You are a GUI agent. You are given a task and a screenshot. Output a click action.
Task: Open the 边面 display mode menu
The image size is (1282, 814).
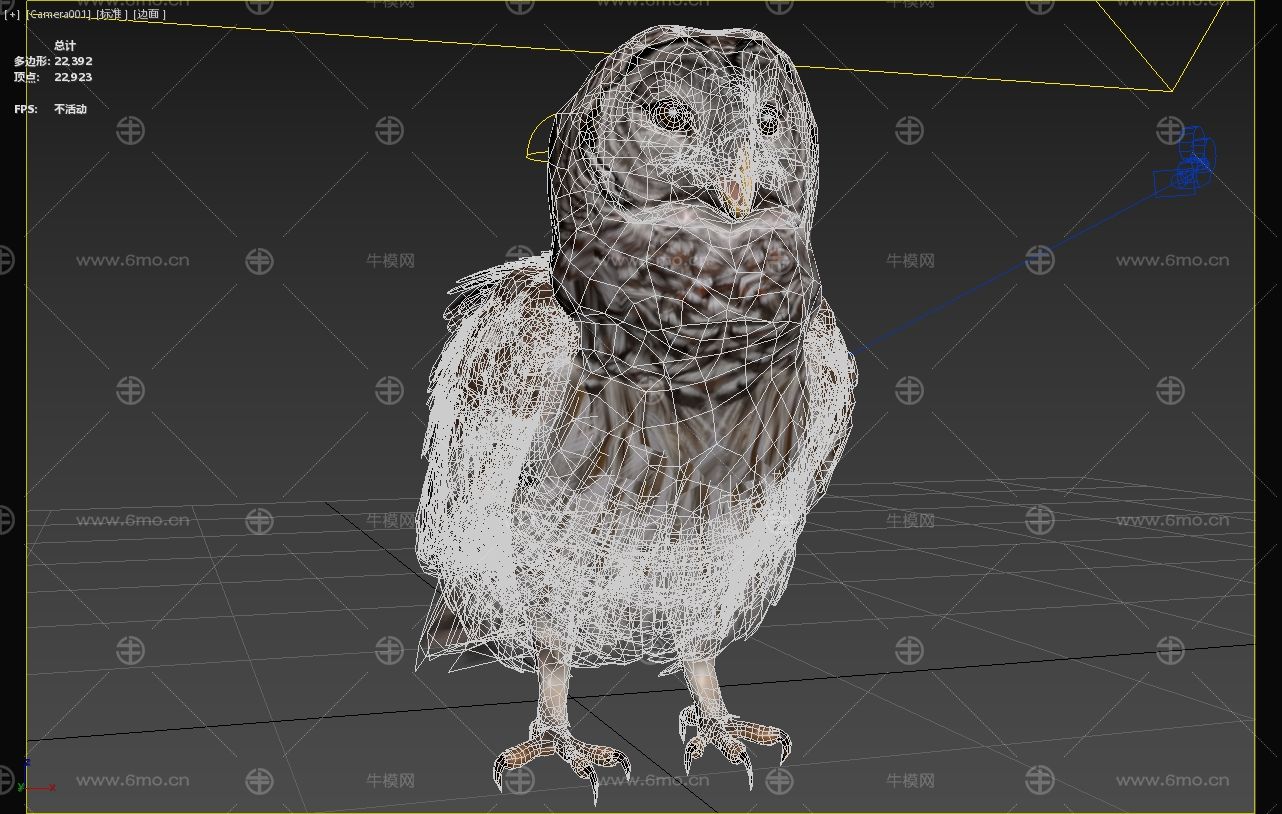[149, 15]
